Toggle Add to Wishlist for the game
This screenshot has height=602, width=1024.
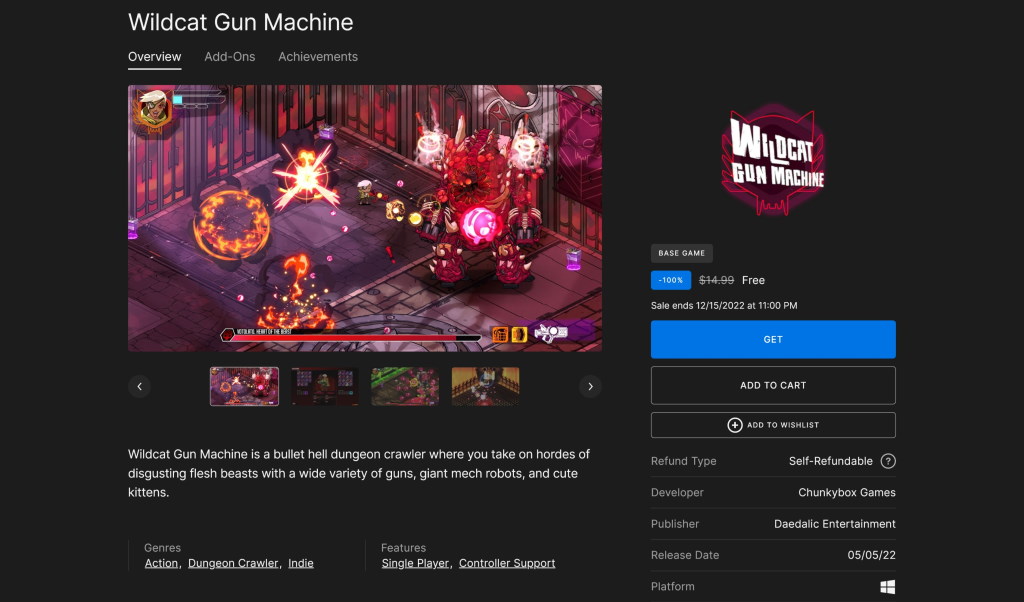click(x=773, y=424)
